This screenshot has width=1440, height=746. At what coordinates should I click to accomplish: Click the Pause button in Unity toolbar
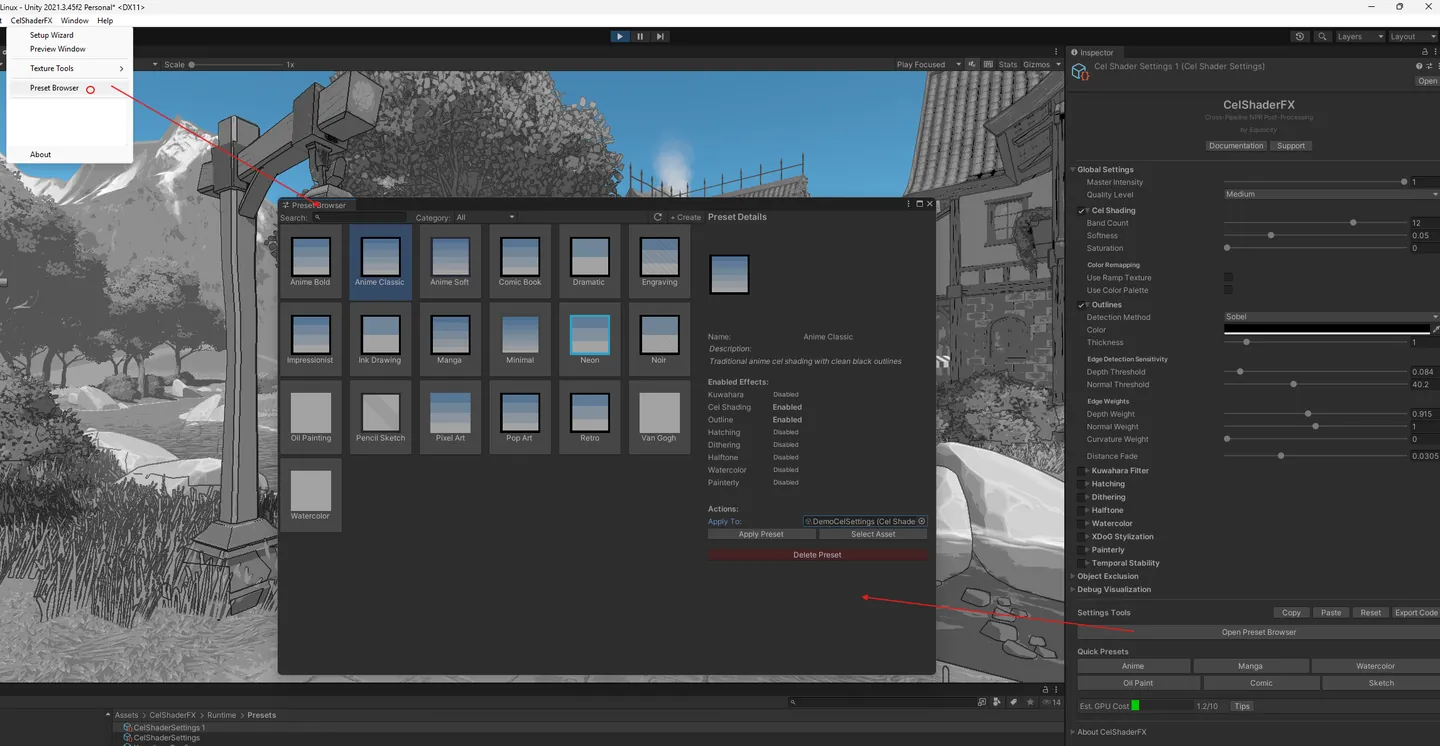pyautogui.click(x=640, y=36)
